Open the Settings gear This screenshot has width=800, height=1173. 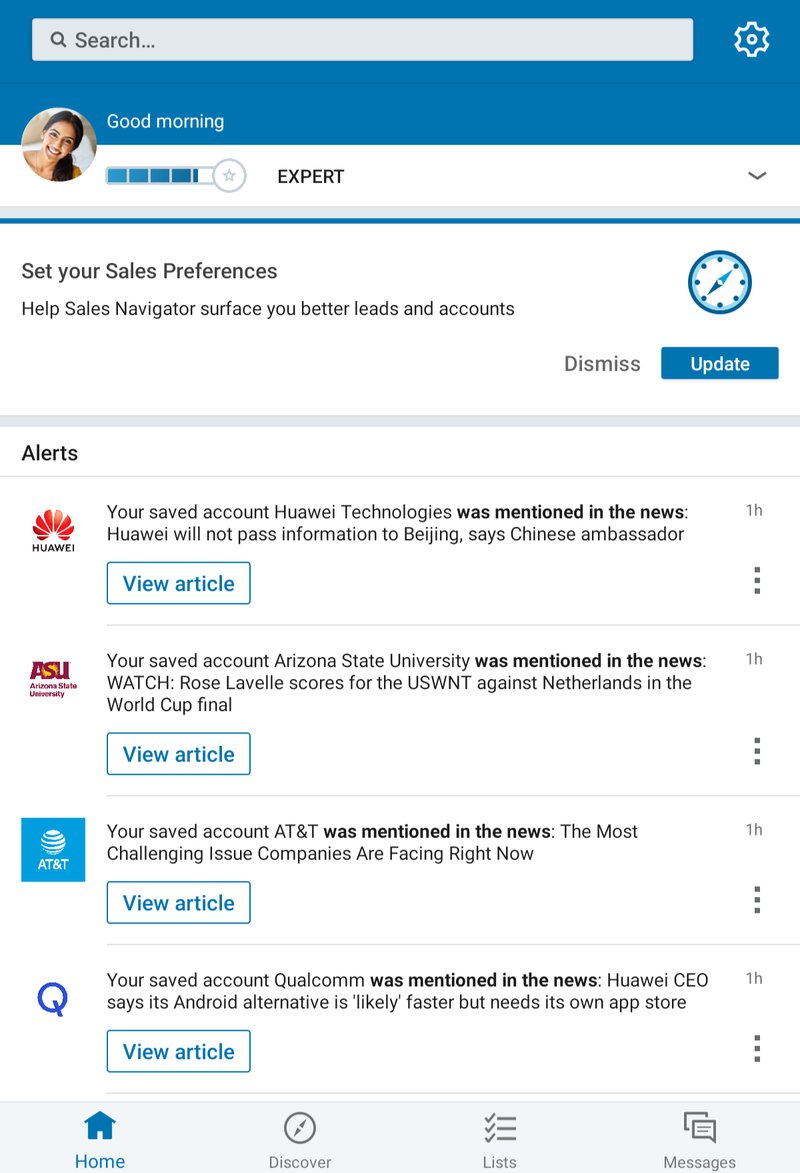click(x=751, y=39)
